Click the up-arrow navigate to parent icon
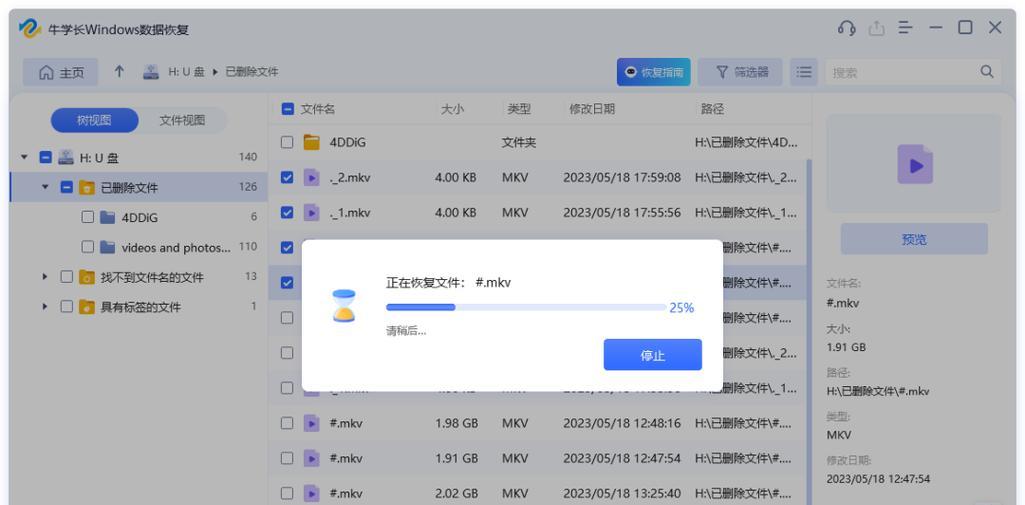Image resolution: width=1025 pixels, height=505 pixels. point(119,72)
